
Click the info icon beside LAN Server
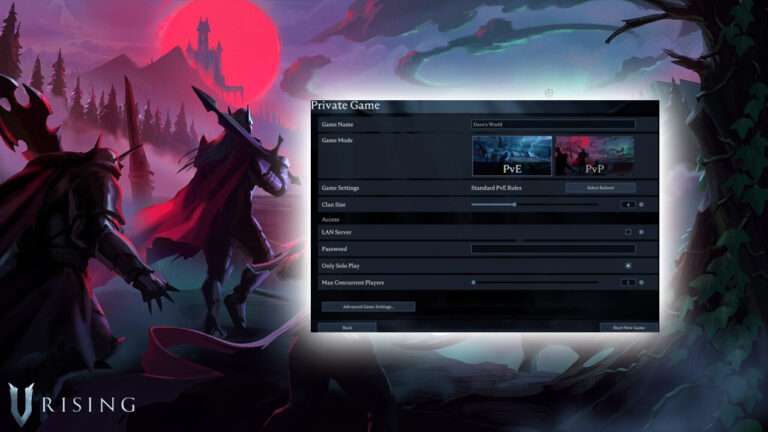(x=641, y=232)
